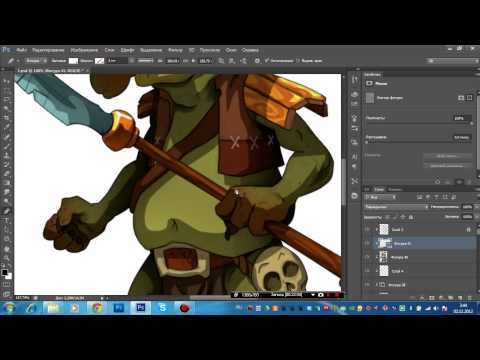Open the Фигура tool mode dropdown
The image size is (480, 360).
pyautogui.click(x=36, y=61)
